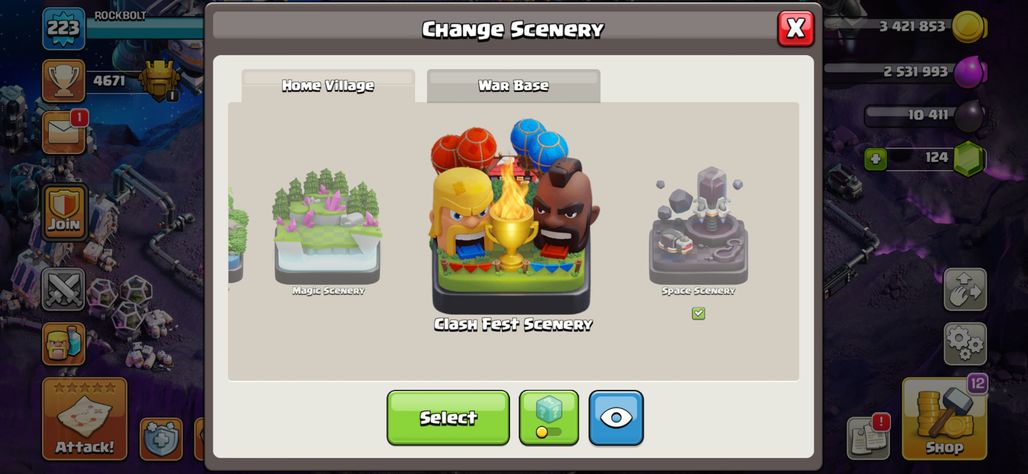The width and height of the screenshot is (1028, 474).
Task: Tap the green gem add button
Action: coord(875,159)
